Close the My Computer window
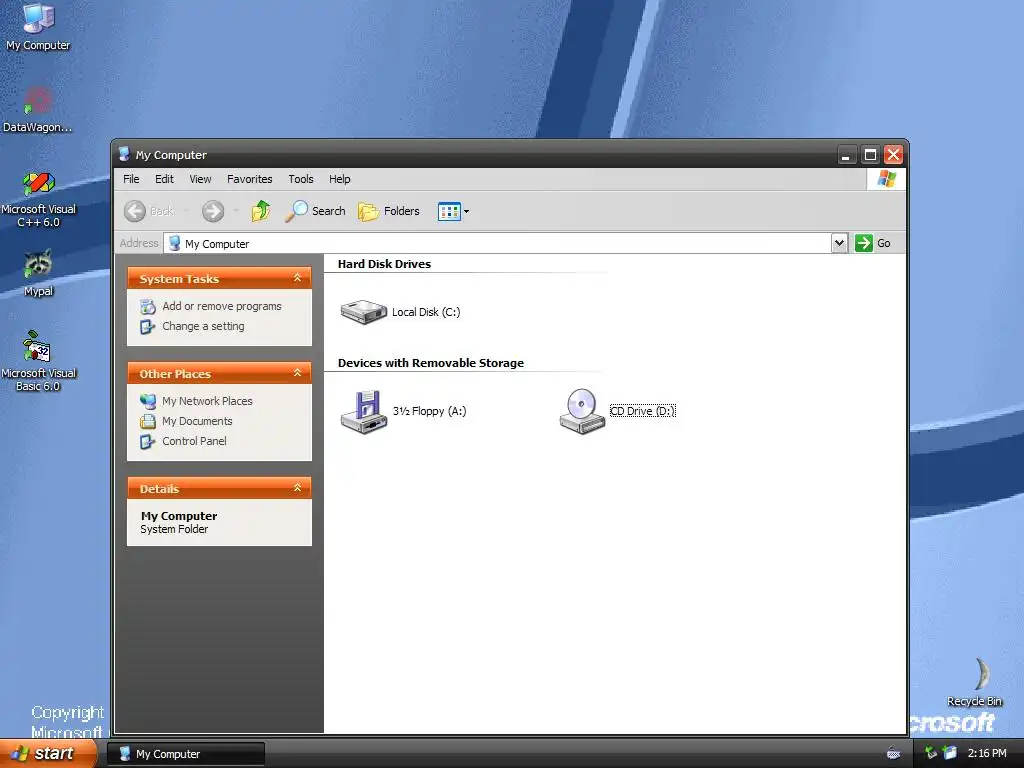The width and height of the screenshot is (1024, 768). click(x=893, y=155)
